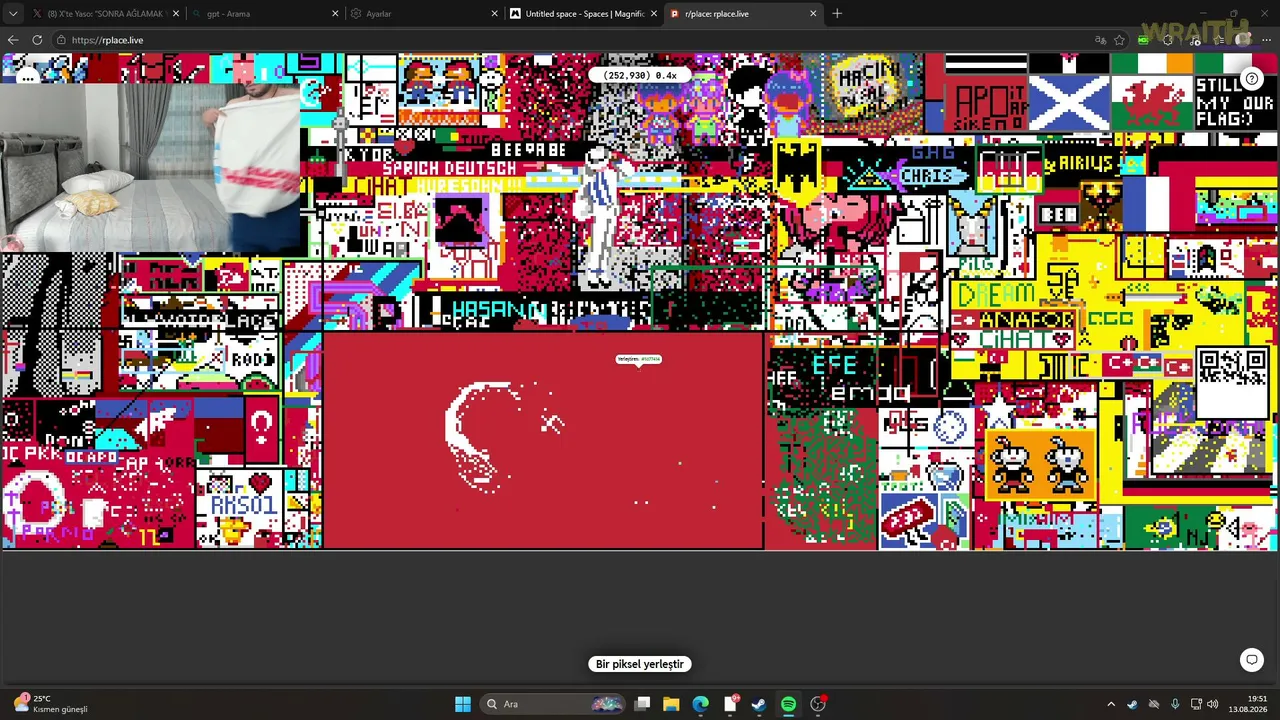This screenshot has width=1280, height=720.
Task: View site information for rplace.live
Action: pos(61,40)
